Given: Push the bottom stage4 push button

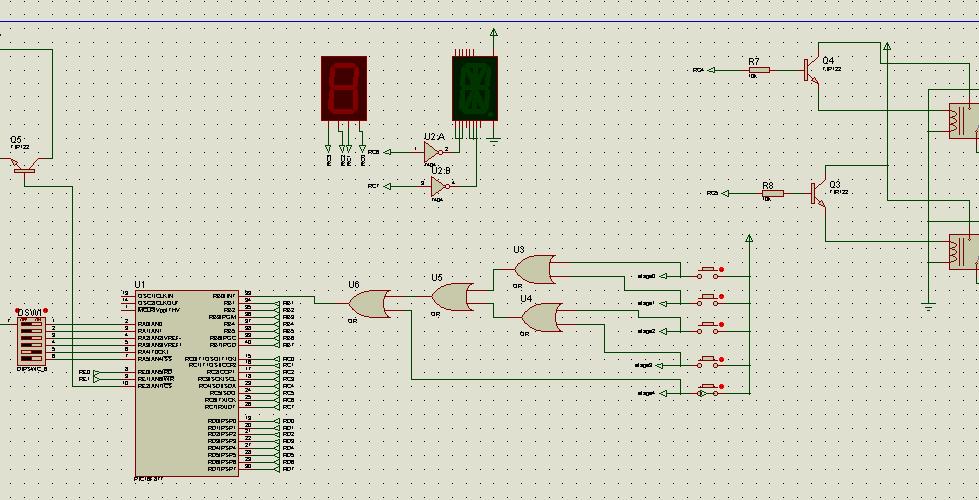Looking at the screenshot, I should [708, 391].
